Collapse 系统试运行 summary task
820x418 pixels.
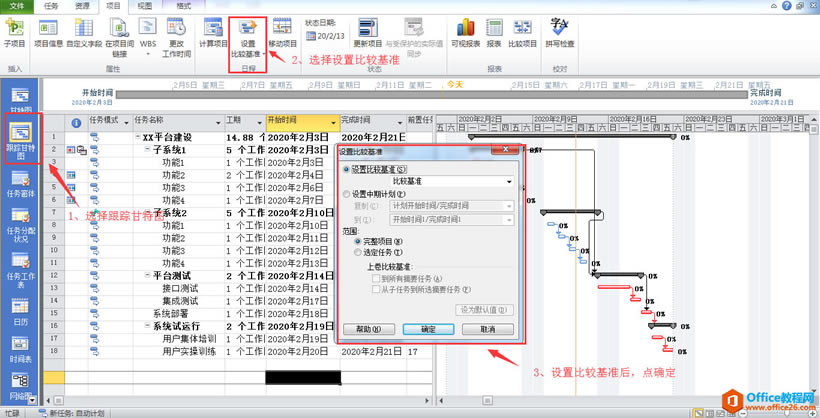[148, 326]
